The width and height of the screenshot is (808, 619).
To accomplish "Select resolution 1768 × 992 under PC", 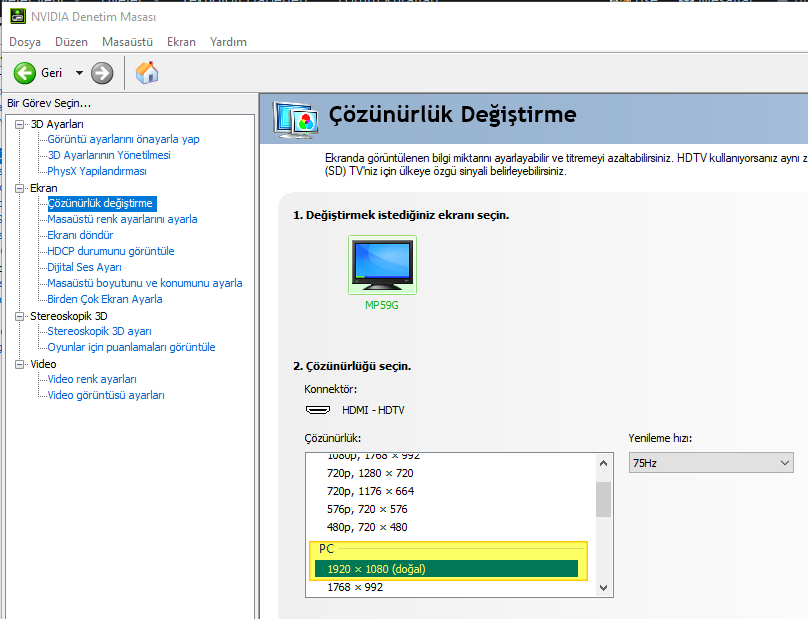I will 355,587.
